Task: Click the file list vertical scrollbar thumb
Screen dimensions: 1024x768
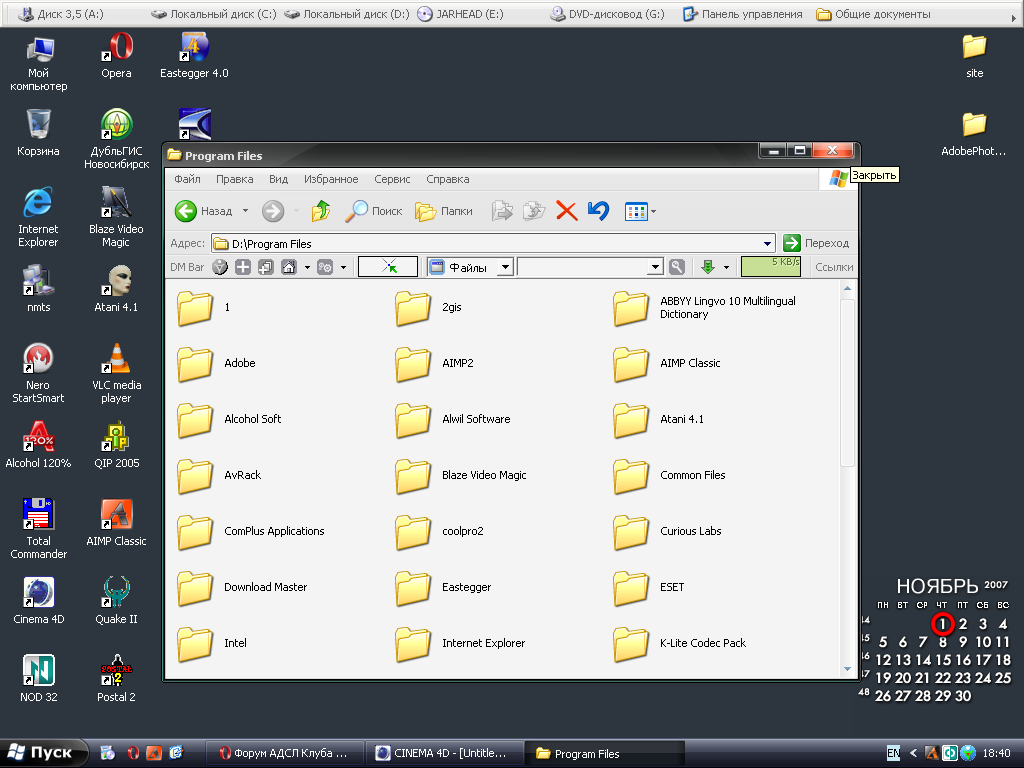Action: [847, 383]
